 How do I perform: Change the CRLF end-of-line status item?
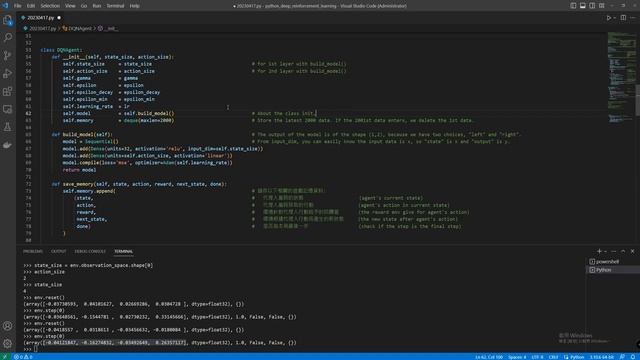(x=553, y=357)
